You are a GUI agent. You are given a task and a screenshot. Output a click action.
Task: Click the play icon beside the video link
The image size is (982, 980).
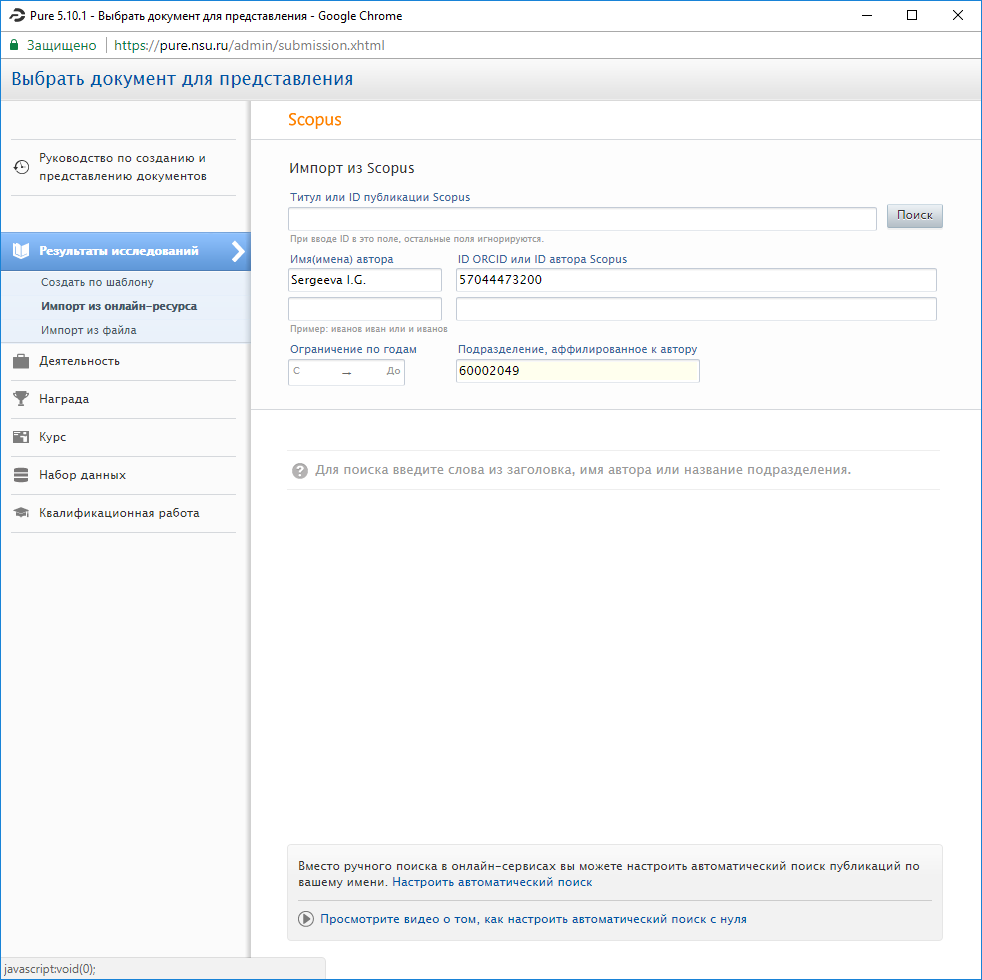click(306, 919)
